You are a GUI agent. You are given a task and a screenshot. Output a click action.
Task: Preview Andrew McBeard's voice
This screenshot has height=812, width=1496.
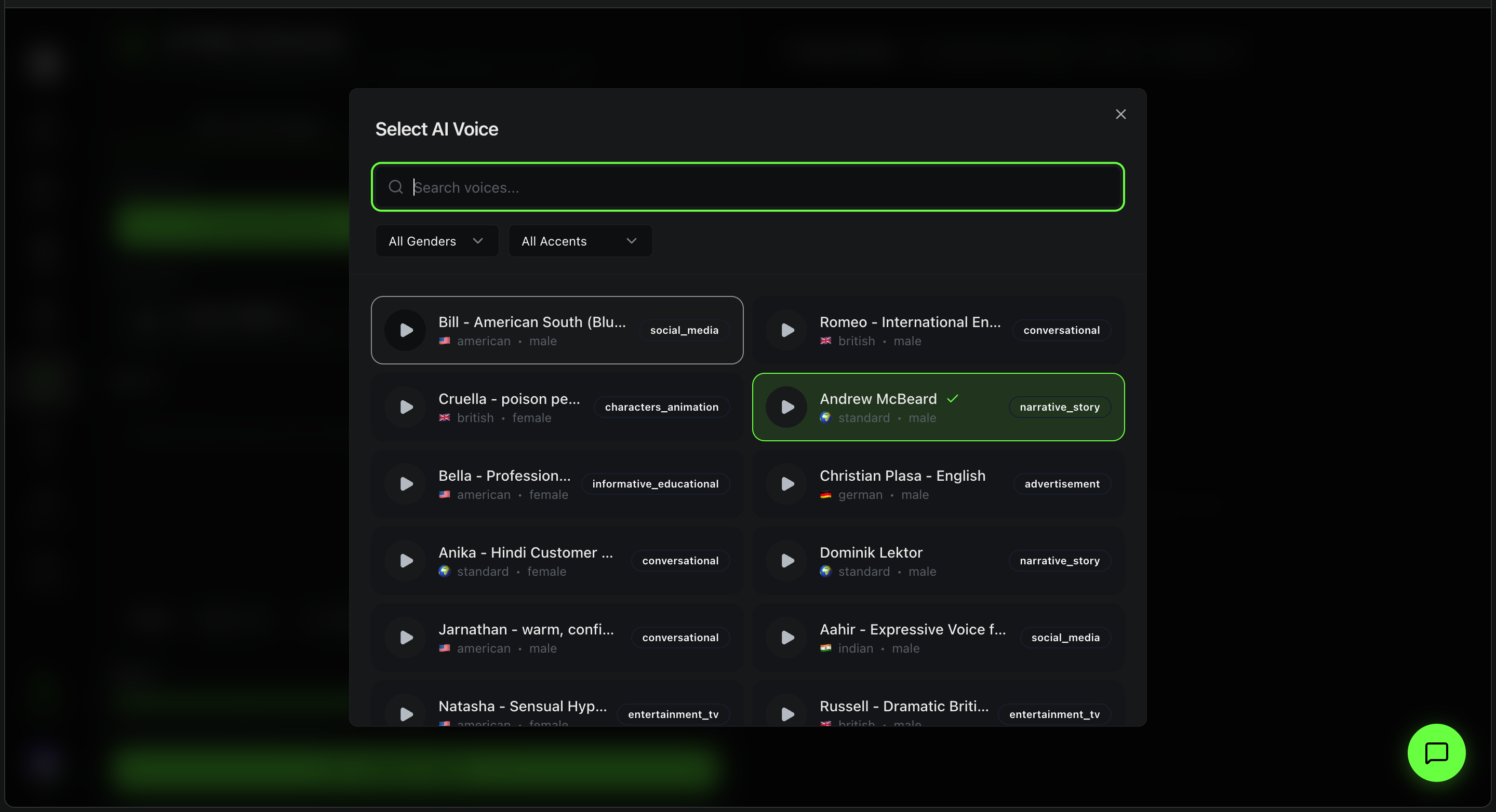tap(786, 407)
